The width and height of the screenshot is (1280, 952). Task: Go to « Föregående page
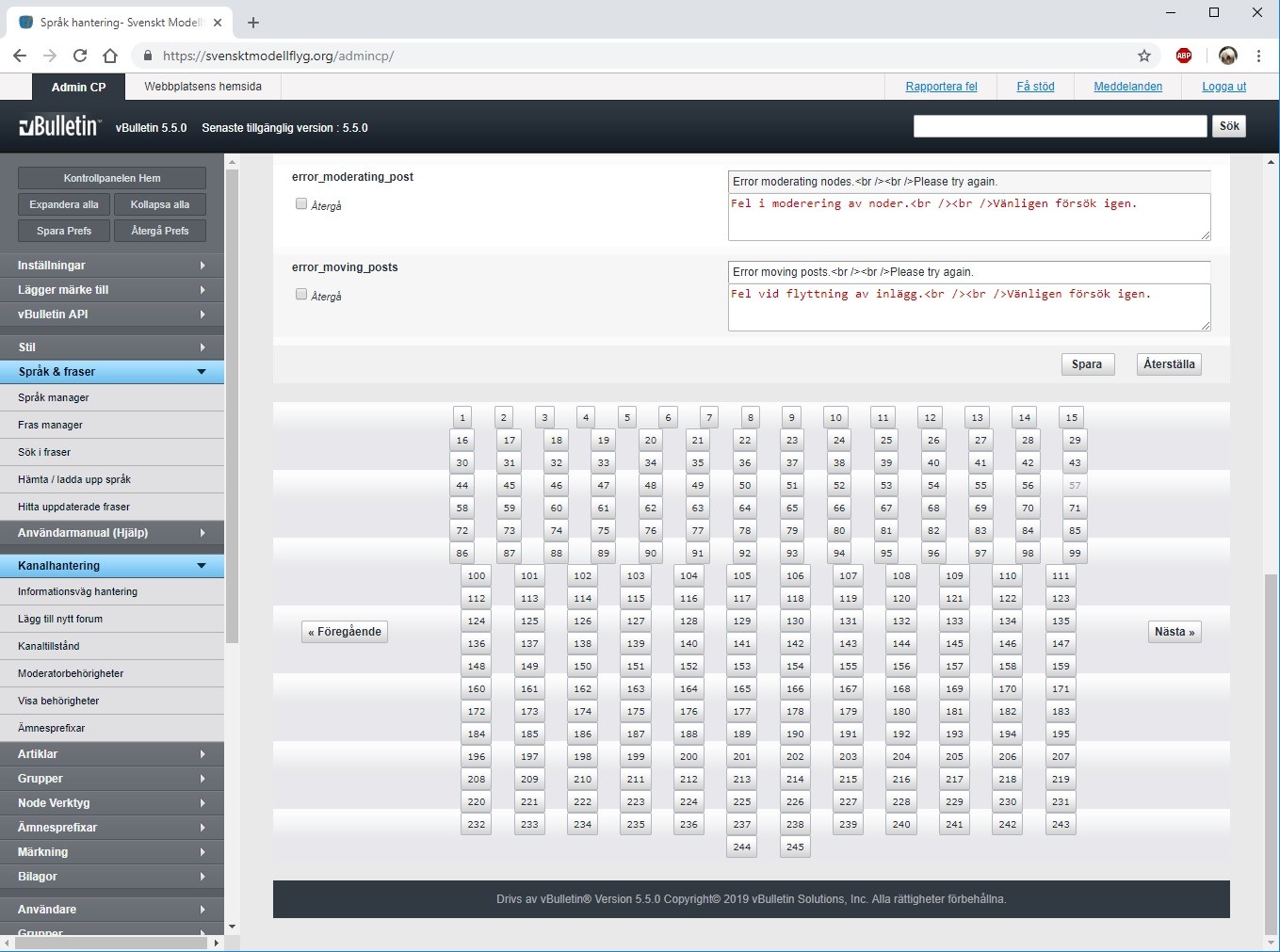pos(345,632)
